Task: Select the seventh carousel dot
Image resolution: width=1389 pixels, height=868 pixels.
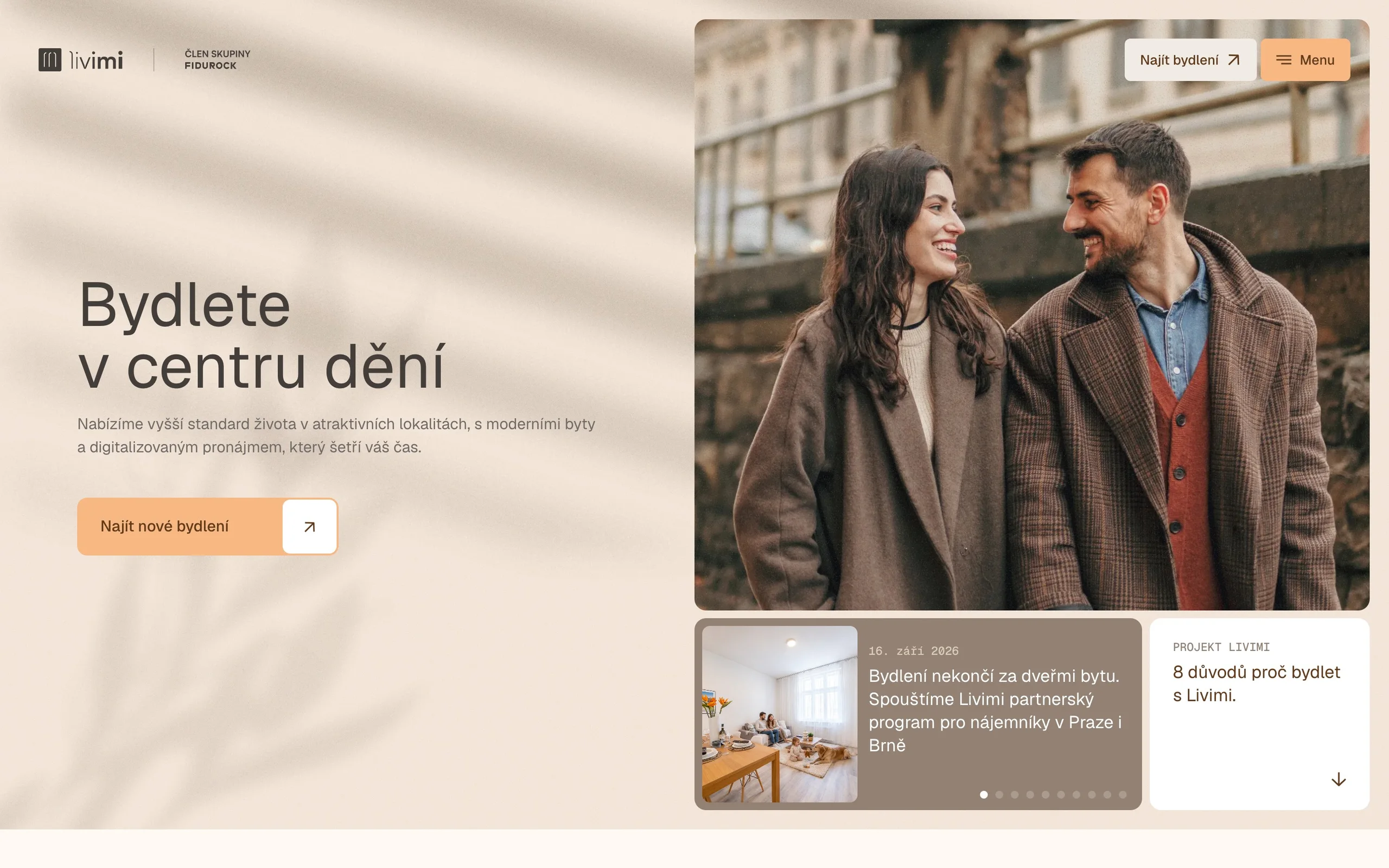Action: tap(1077, 795)
